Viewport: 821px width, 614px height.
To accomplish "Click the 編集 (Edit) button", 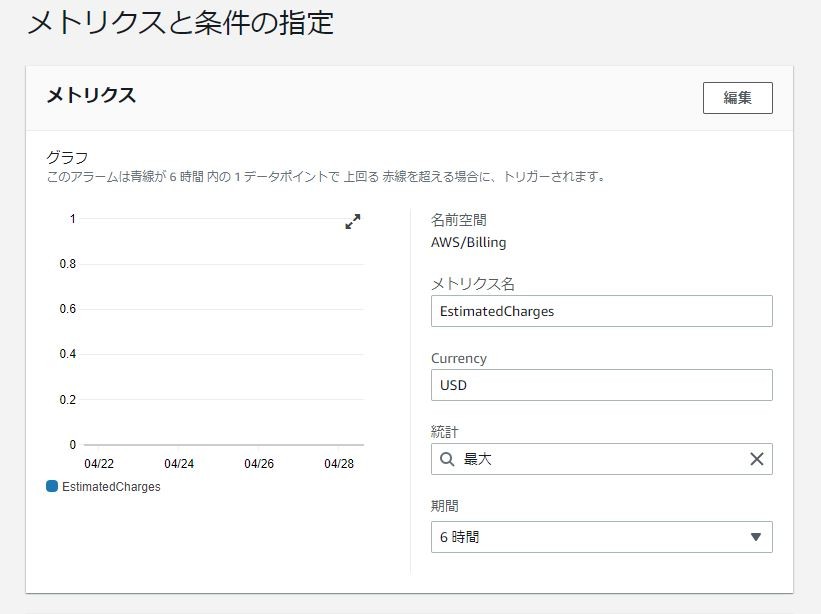I will [737, 98].
